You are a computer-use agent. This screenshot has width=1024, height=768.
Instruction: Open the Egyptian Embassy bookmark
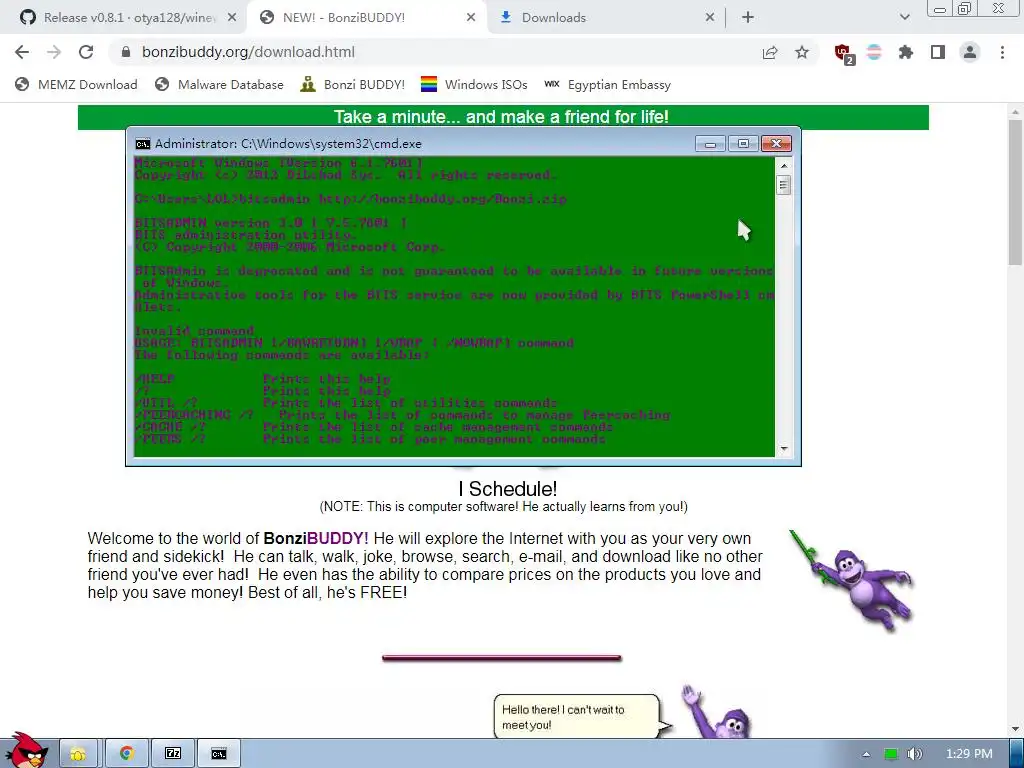607,84
